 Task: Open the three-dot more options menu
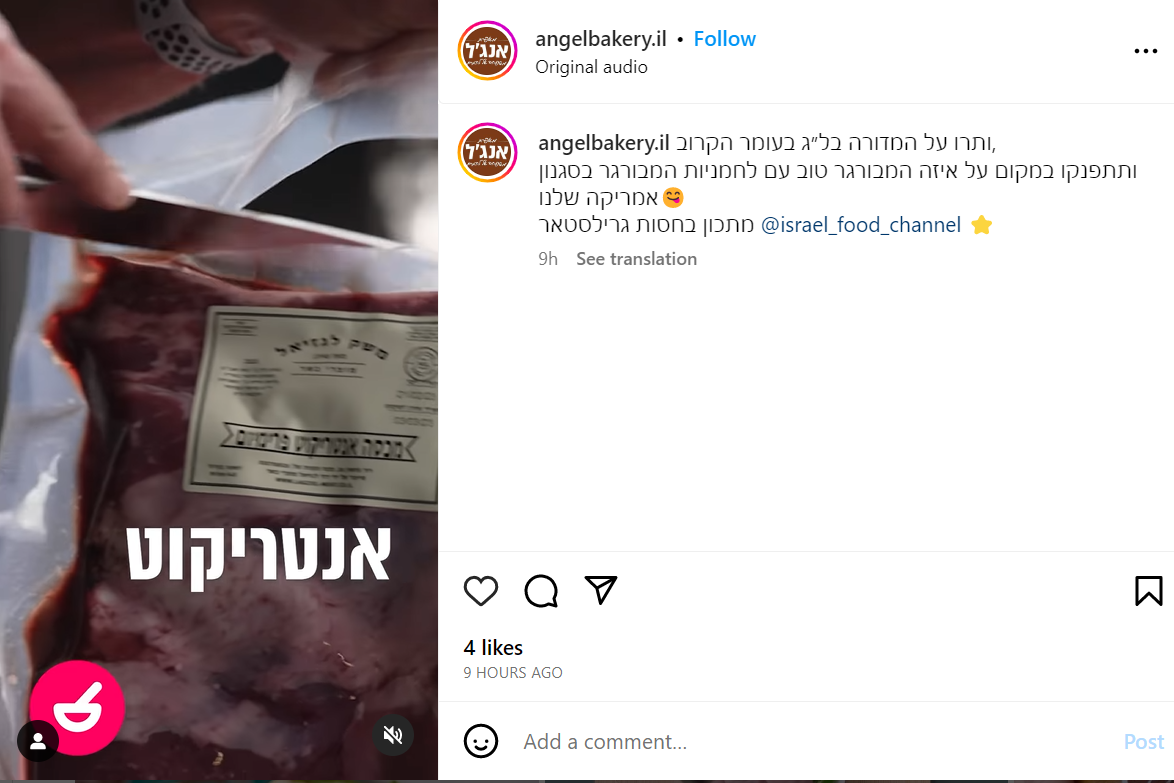pyautogui.click(x=1146, y=51)
